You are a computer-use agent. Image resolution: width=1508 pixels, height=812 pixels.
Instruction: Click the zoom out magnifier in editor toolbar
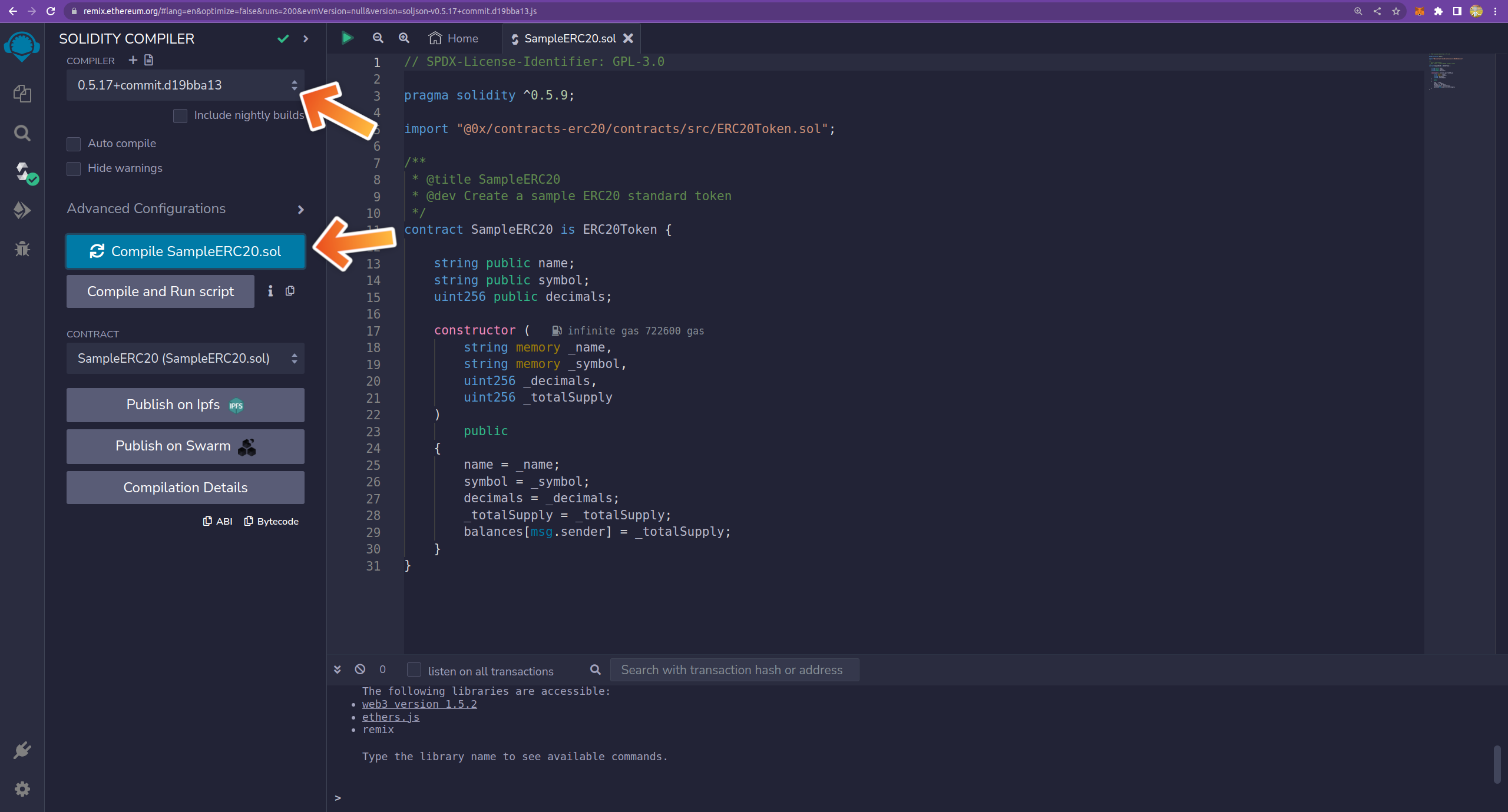(x=378, y=38)
